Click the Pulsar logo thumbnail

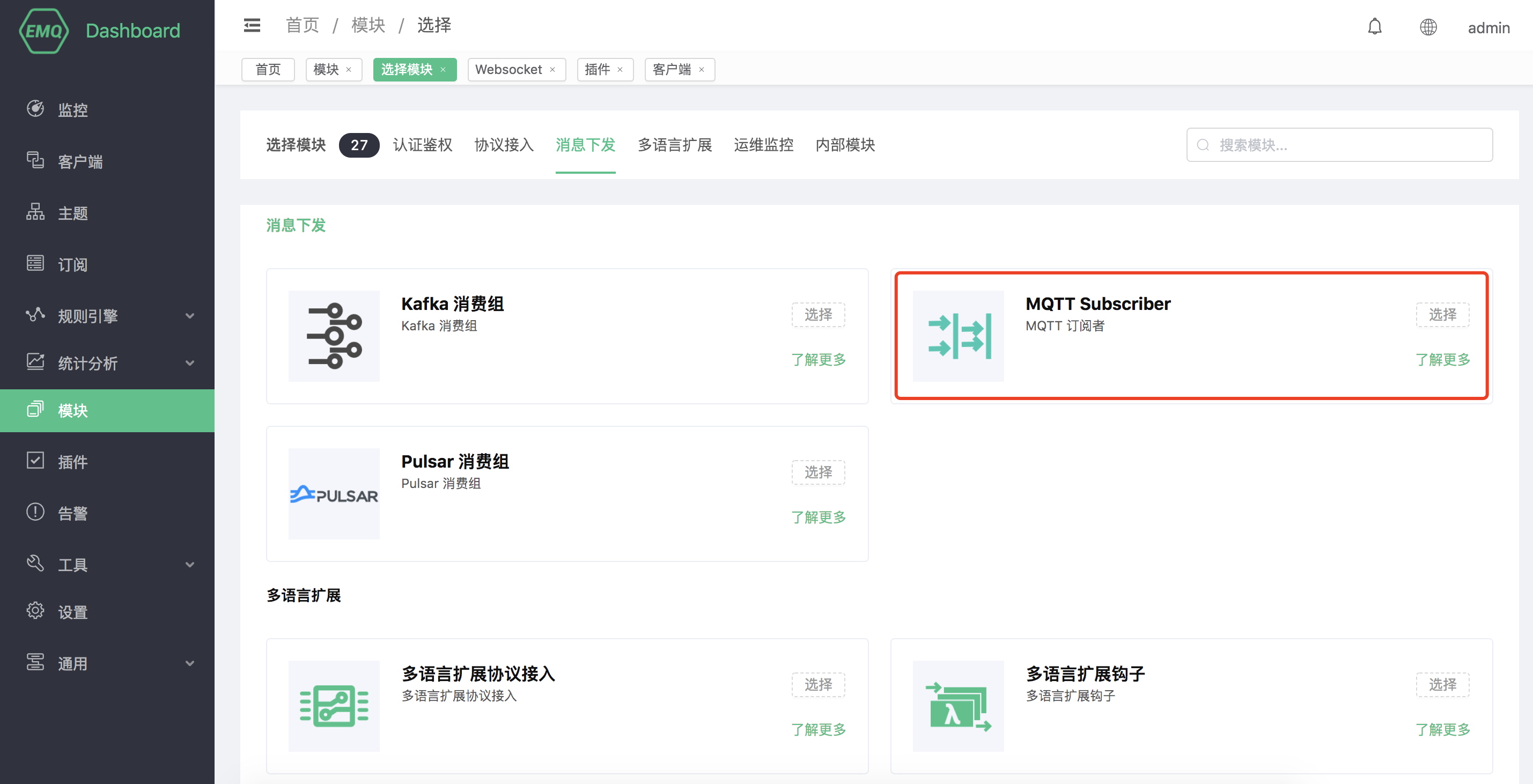point(334,494)
